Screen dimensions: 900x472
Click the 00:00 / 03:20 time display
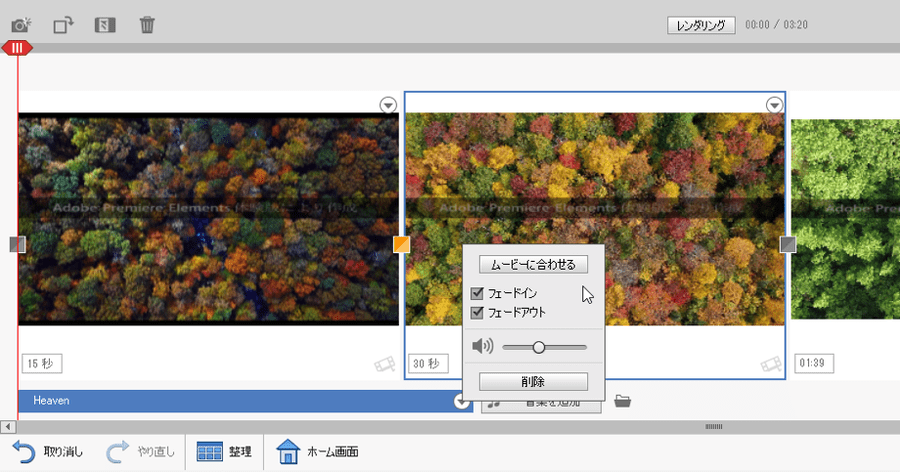[x=776, y=25]
